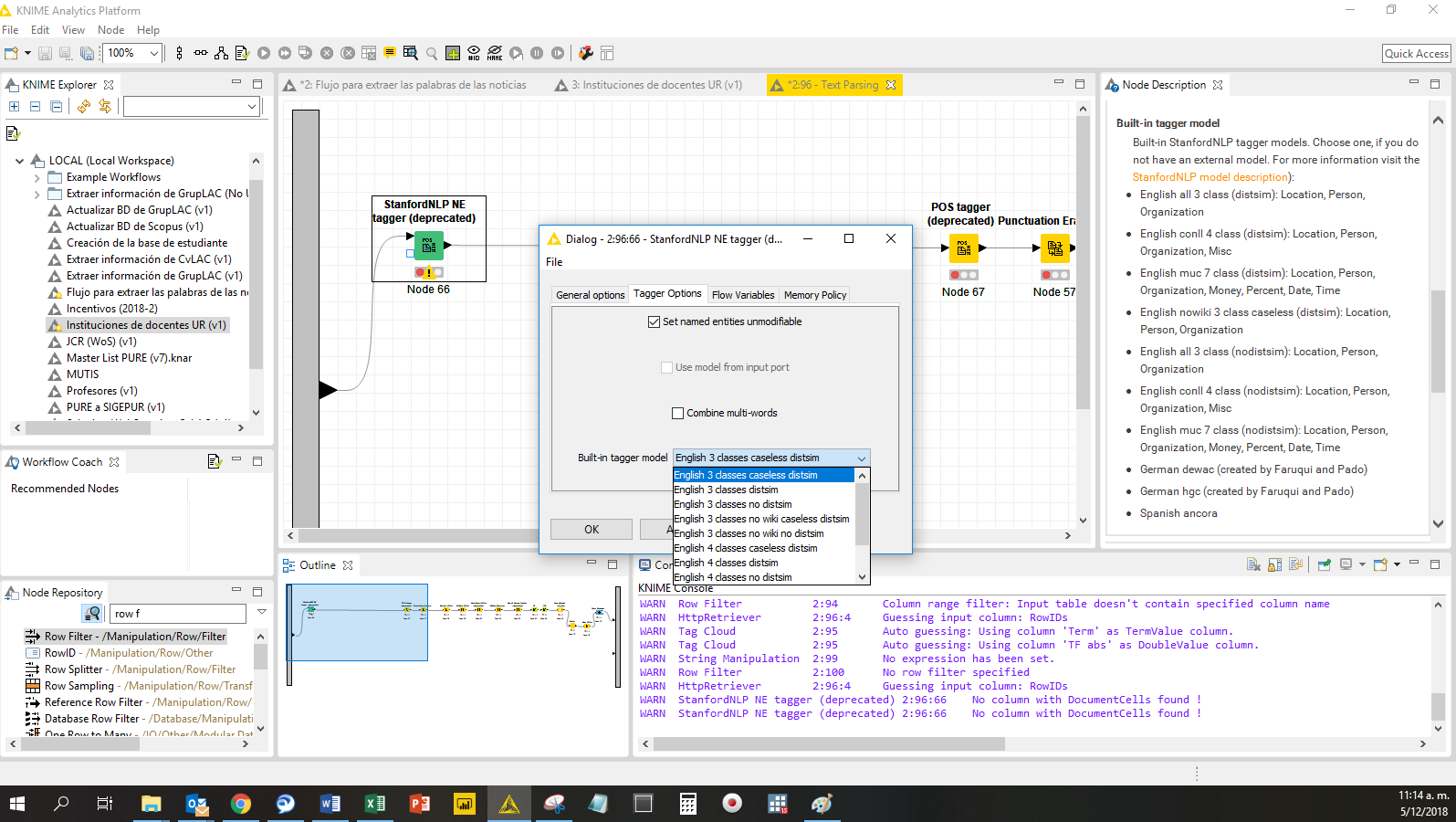1456x822 pixels.
Task: Open the File menu in main window
Action: tap(10, 30)
